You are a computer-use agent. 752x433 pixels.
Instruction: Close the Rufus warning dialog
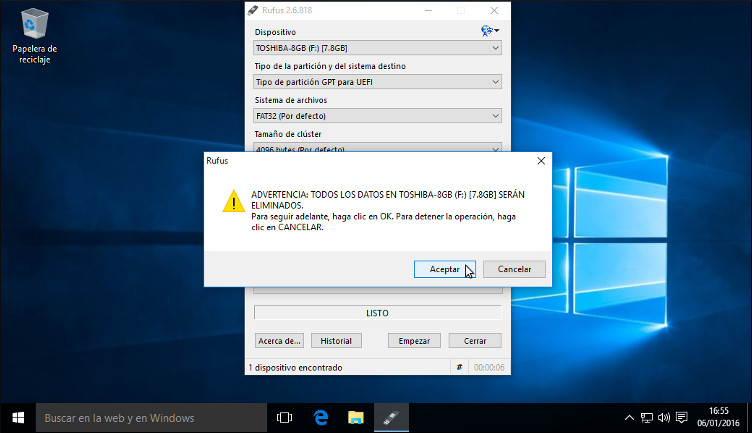(541, 161)
